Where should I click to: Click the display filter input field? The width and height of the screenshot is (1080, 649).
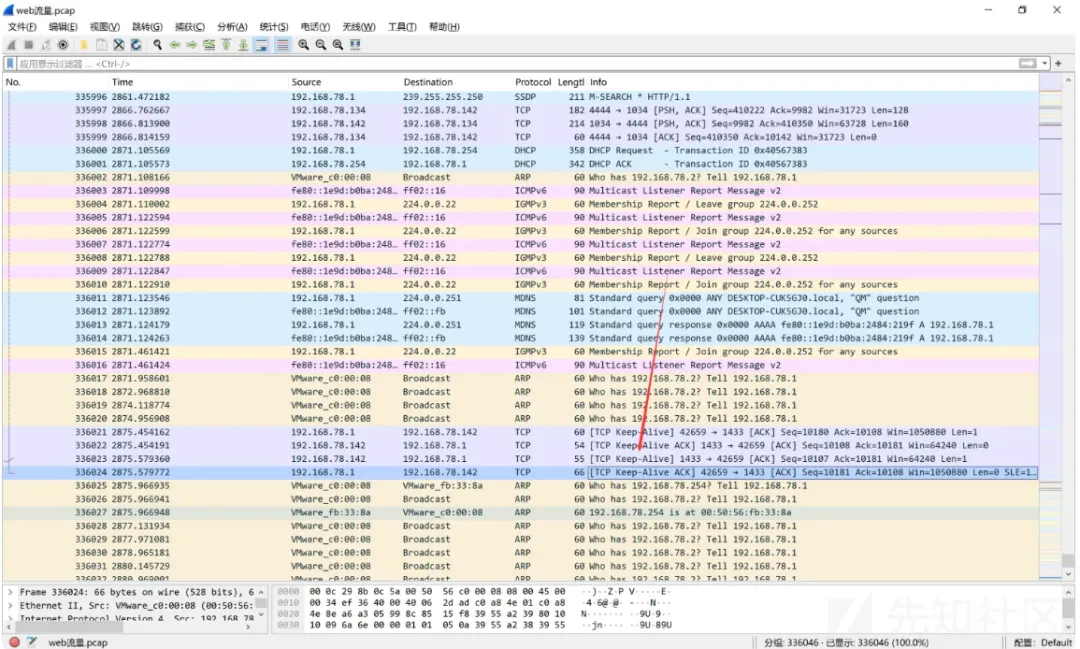pyautogui.click(x=500, y=63)
